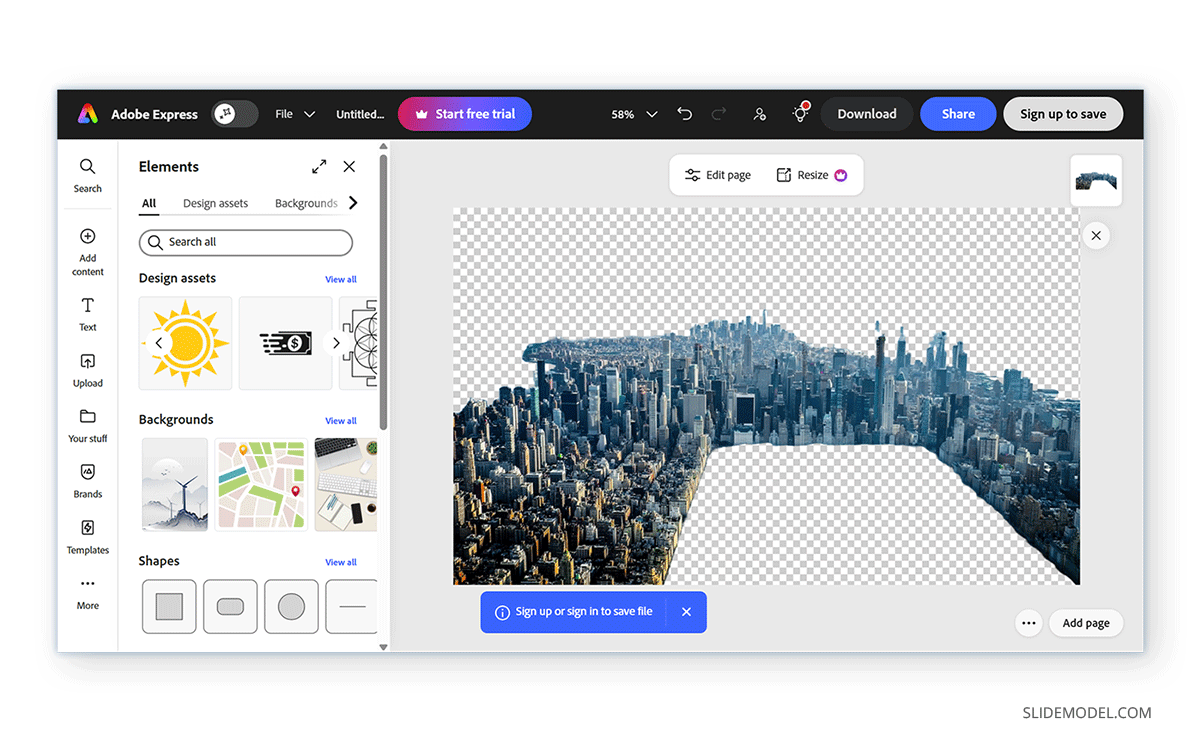The width and height of the screenshot is (1200, 743).
Task: Select the yellow sun design asset
Action: 185,343
